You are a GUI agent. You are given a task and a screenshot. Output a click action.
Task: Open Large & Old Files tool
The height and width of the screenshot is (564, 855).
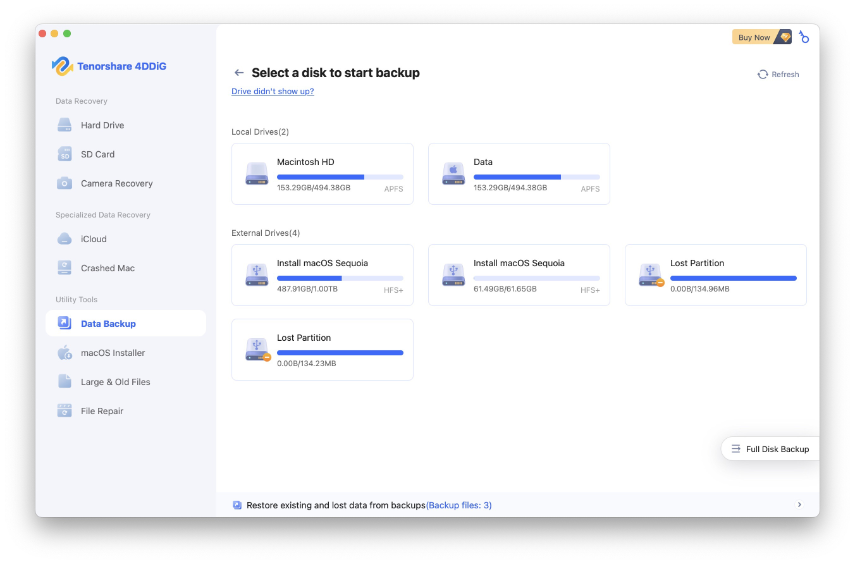point(125,382)
